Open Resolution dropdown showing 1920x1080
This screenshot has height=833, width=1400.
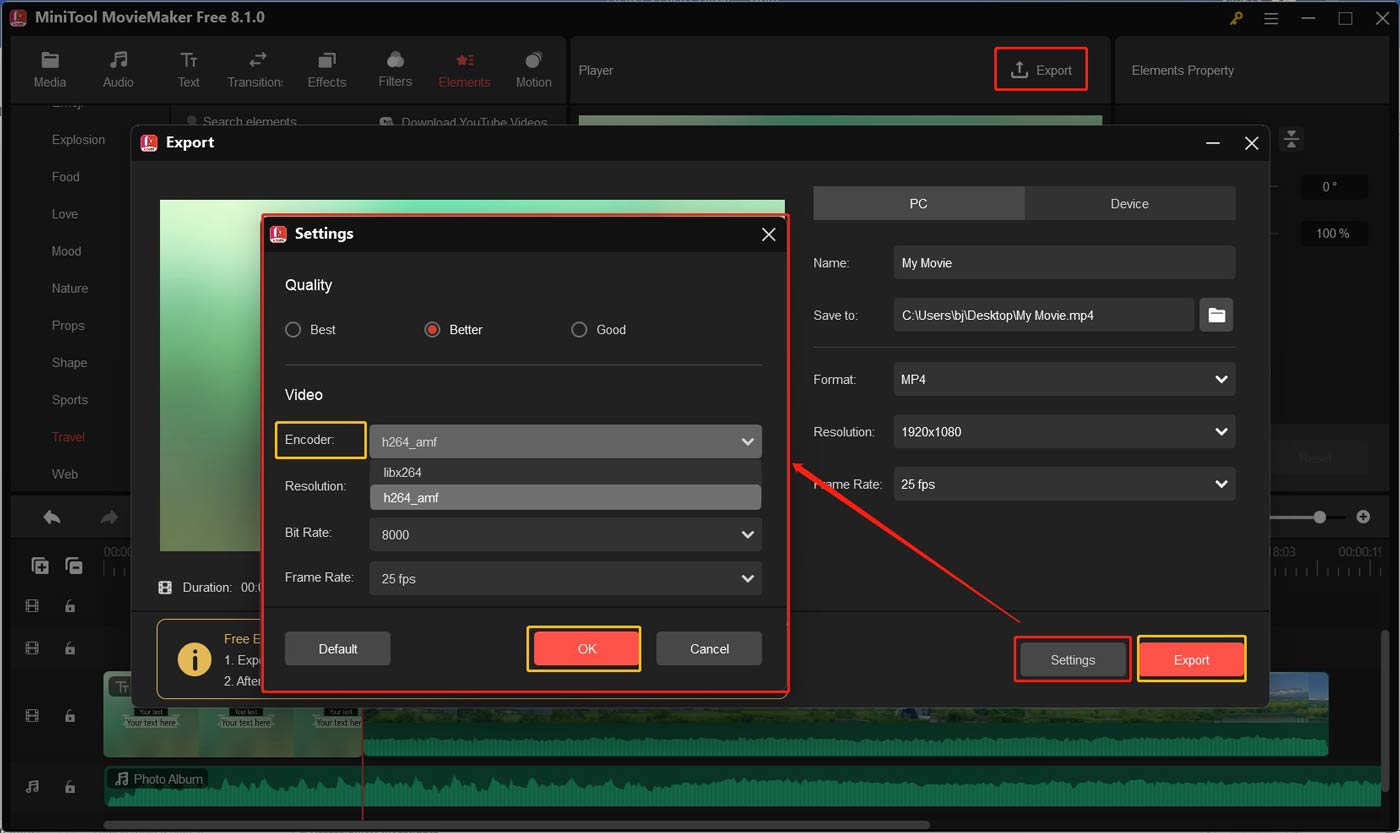1064,432
